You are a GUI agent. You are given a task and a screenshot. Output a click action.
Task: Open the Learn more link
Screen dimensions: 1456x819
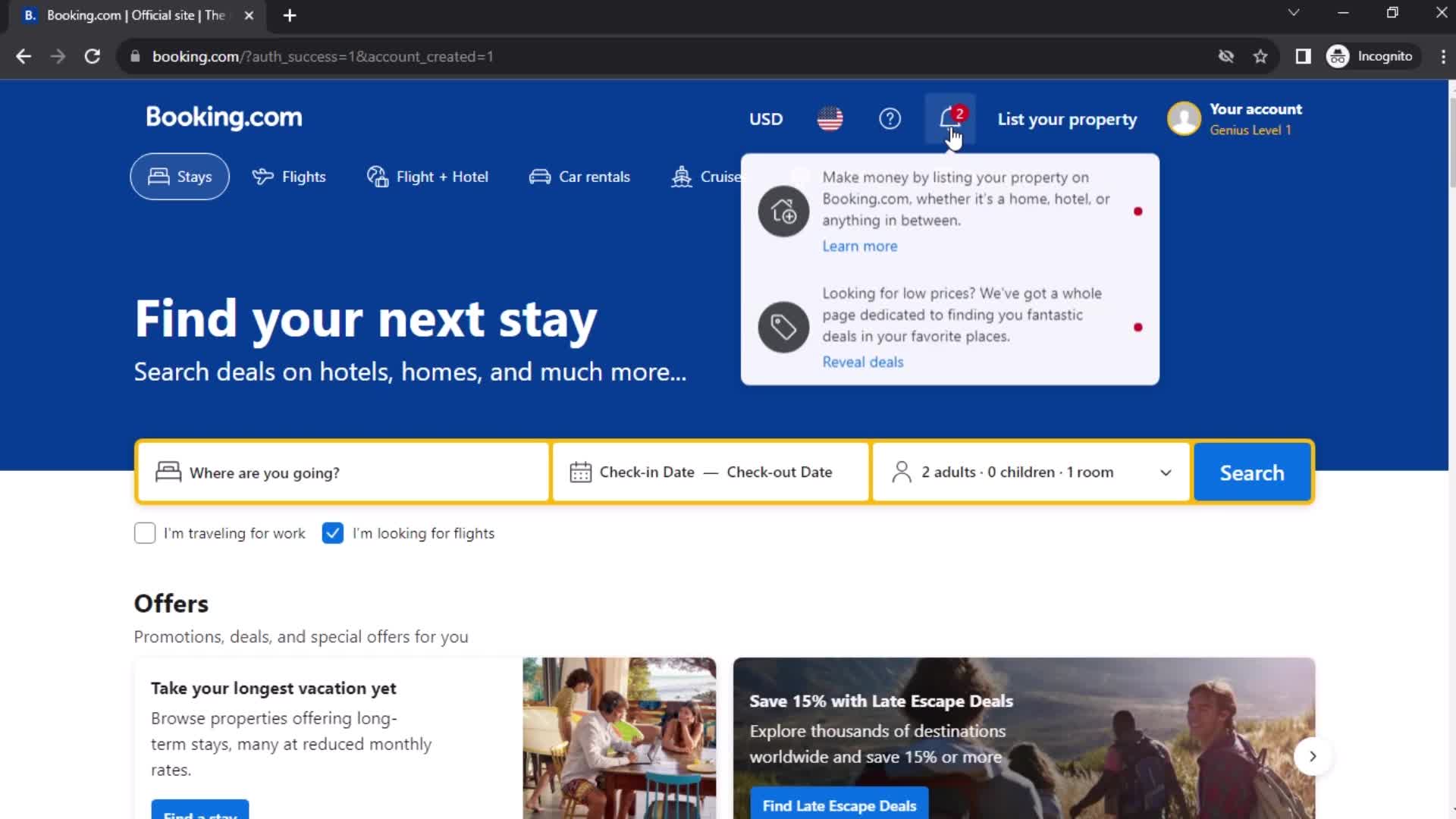[860, 246]
